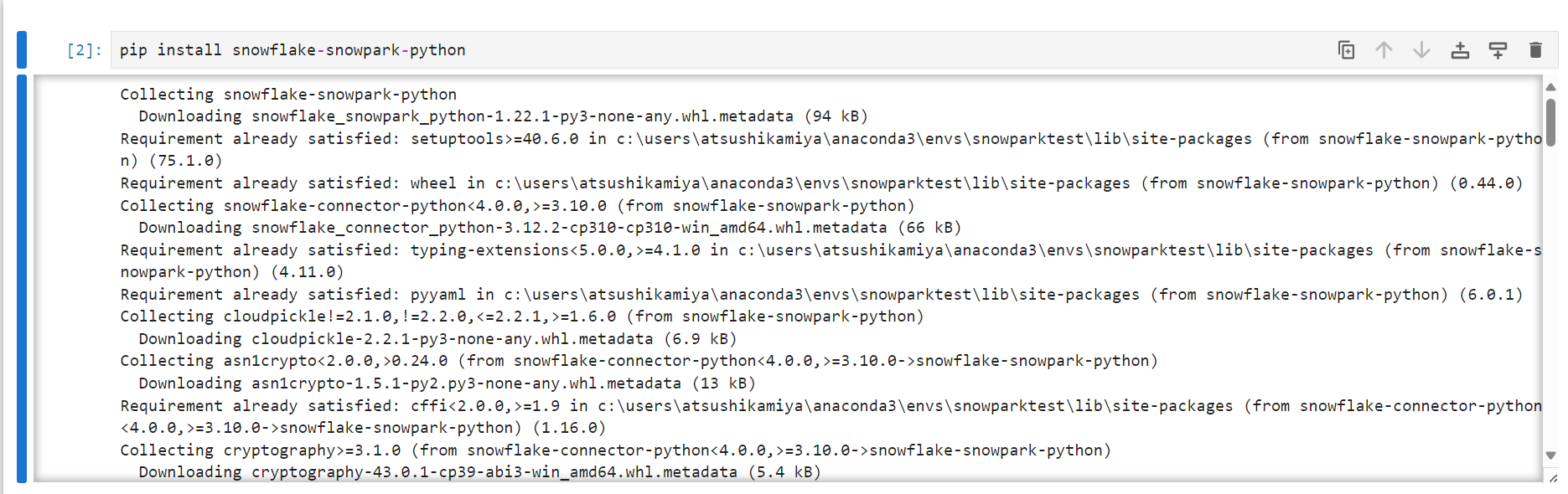The height and width of the screenshot is (494, 1568).
Task: Click the output scrollbar thumb
Action: (x=1550, y=122)
